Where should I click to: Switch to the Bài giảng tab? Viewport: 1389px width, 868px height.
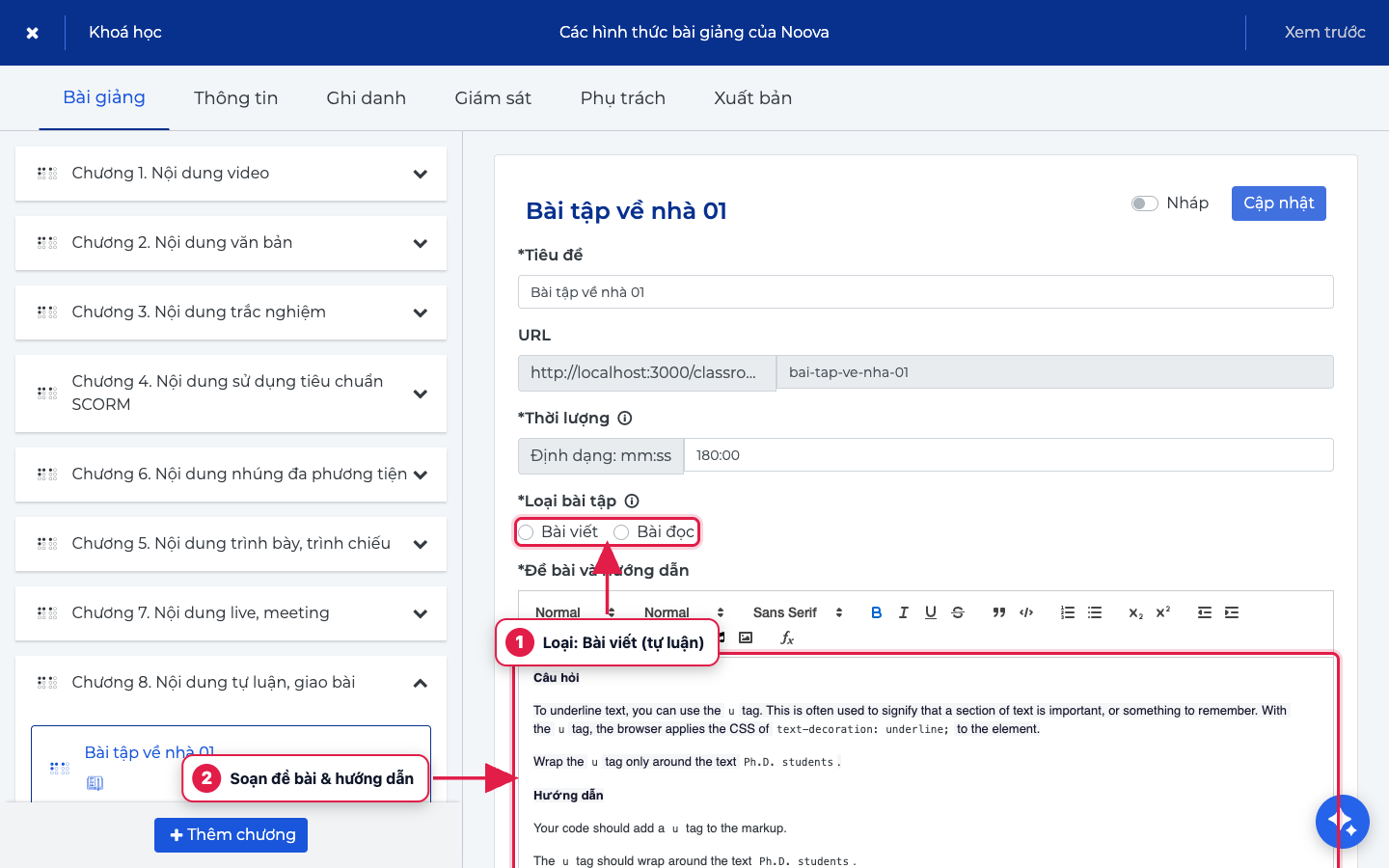[104, 97]
